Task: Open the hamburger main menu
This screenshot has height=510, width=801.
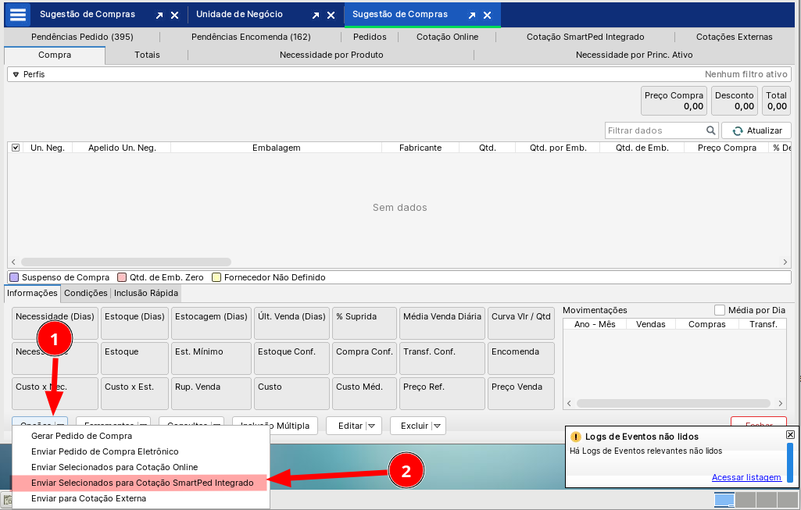Action: [x=18, y=15]
